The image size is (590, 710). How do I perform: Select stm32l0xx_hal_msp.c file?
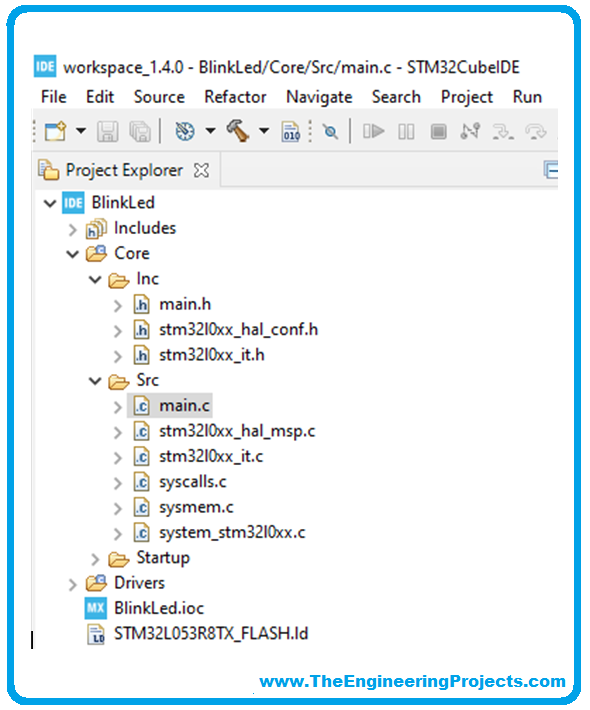(x=237, y=431)
